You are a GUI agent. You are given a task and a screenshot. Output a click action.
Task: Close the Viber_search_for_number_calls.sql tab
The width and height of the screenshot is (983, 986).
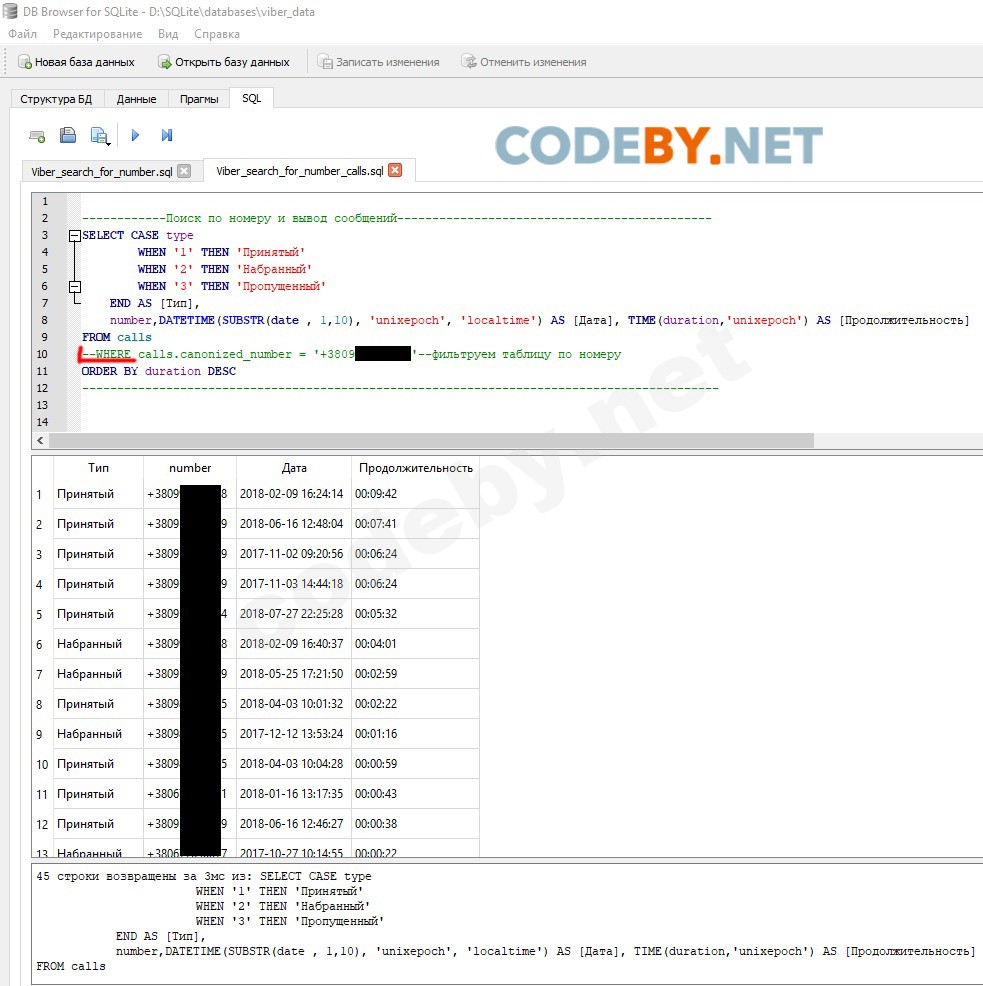click(395, 171)
